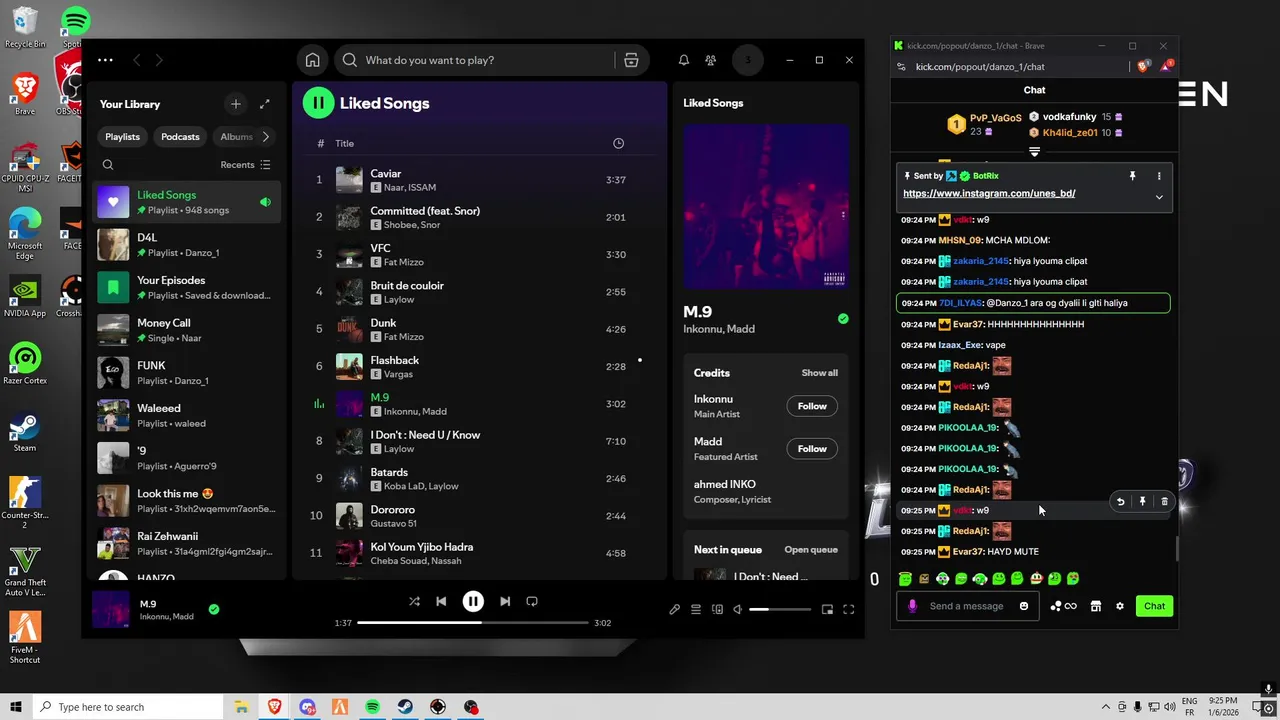Sort by duration clock column header

point(618,143)
